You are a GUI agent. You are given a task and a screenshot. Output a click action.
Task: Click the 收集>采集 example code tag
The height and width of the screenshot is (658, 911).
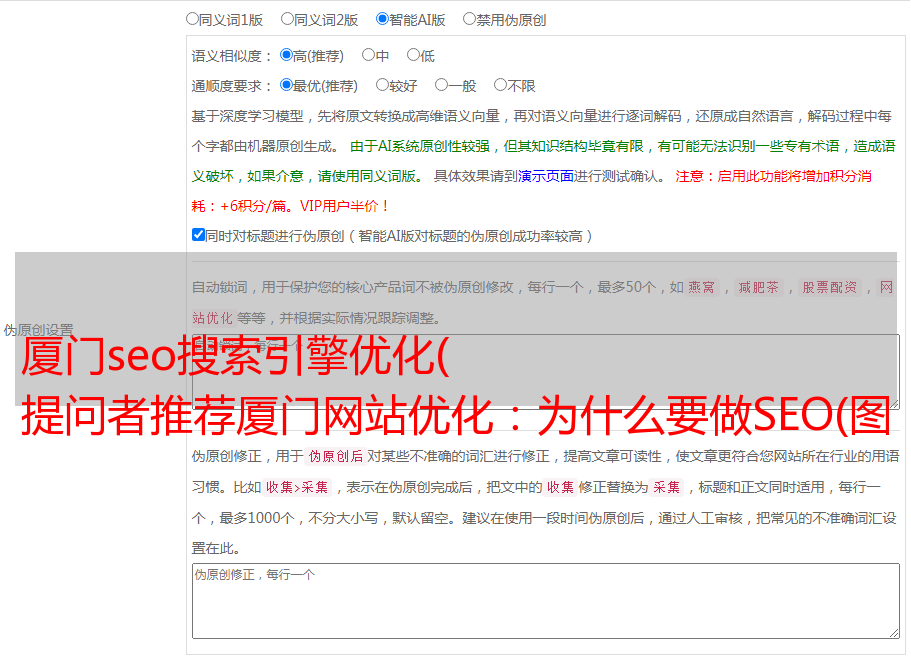[x=297, y=488]
